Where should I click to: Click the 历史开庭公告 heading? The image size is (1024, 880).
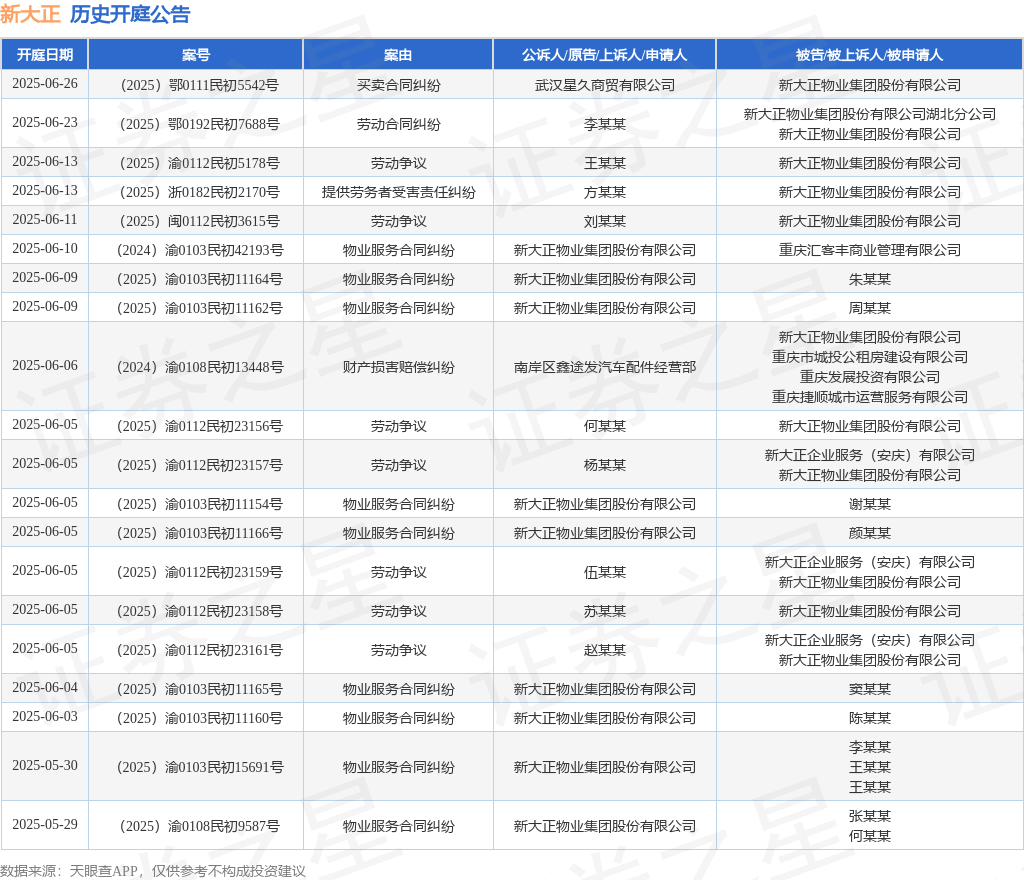[x=130, y=14]
